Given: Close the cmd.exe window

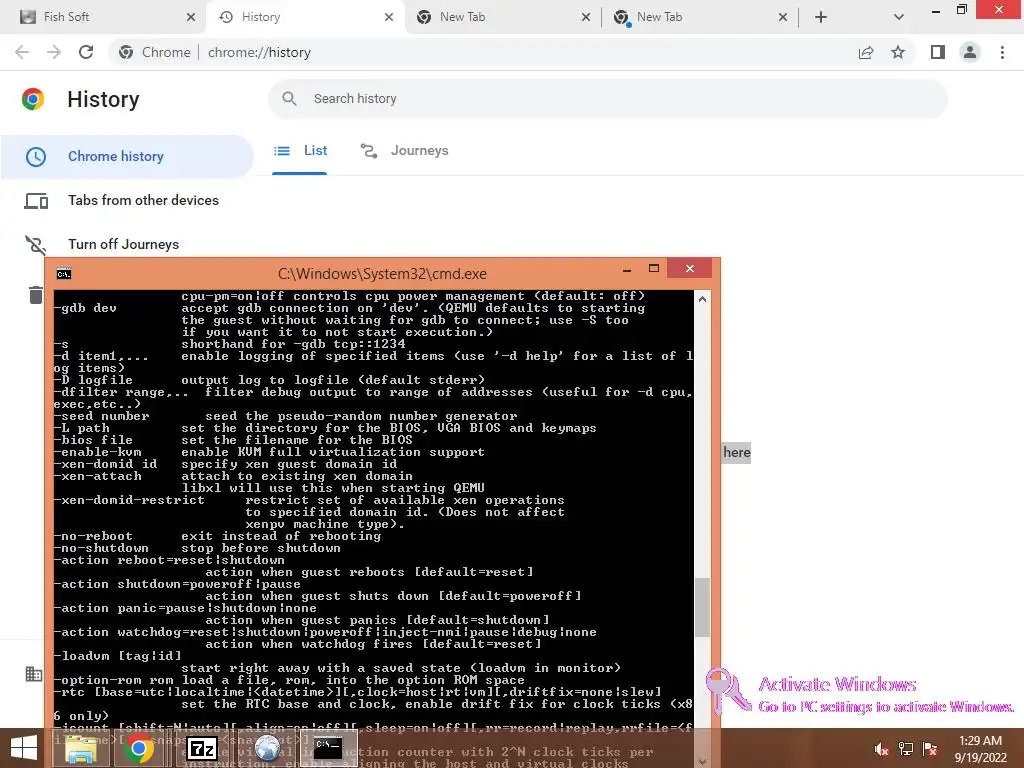Looking at the screenshot, I should coord(690,268).
